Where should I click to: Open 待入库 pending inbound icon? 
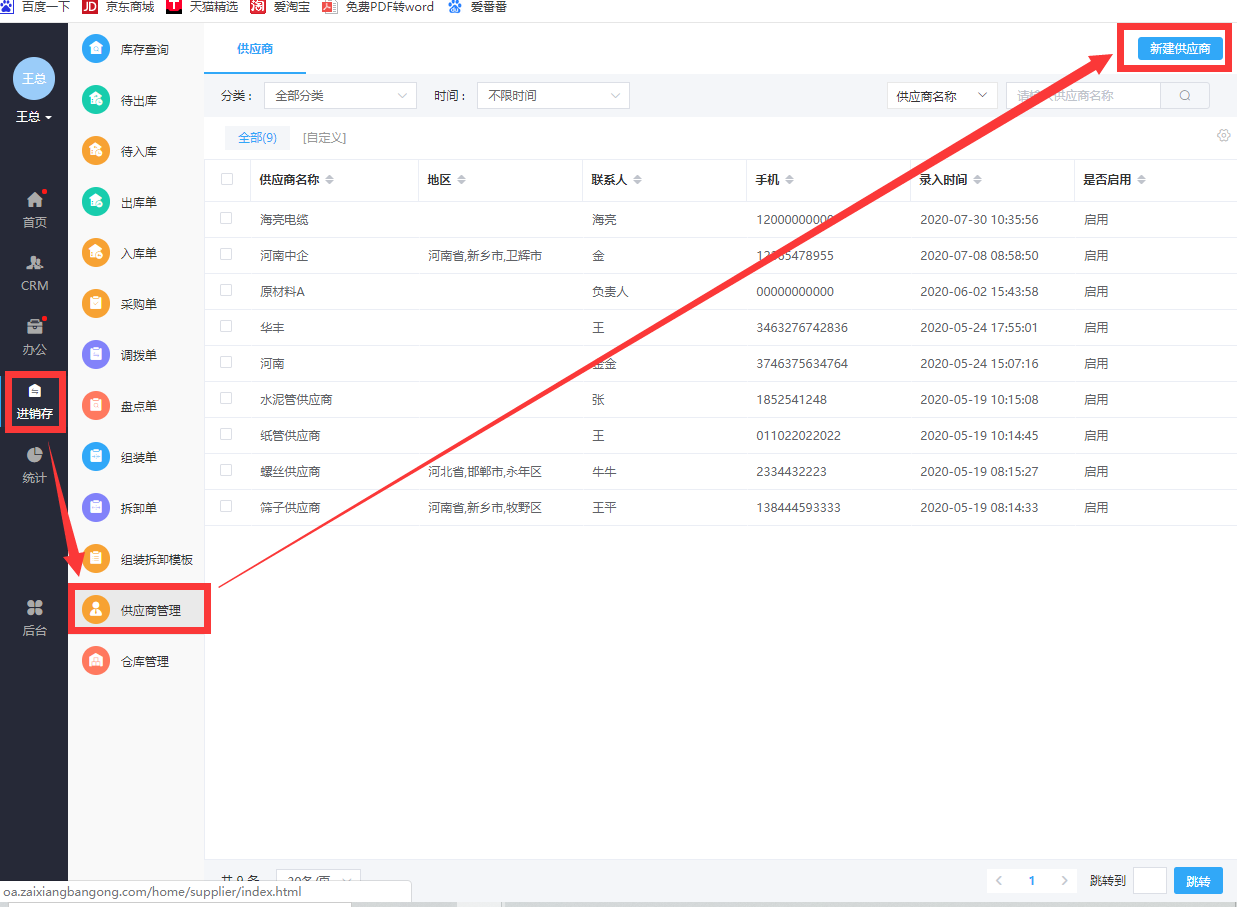click(x=96, y=151)
